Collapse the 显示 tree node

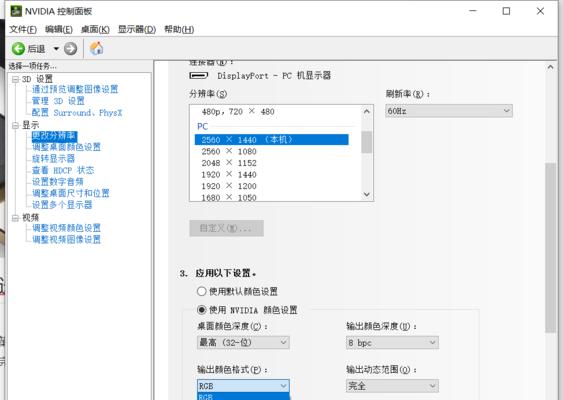15,125
